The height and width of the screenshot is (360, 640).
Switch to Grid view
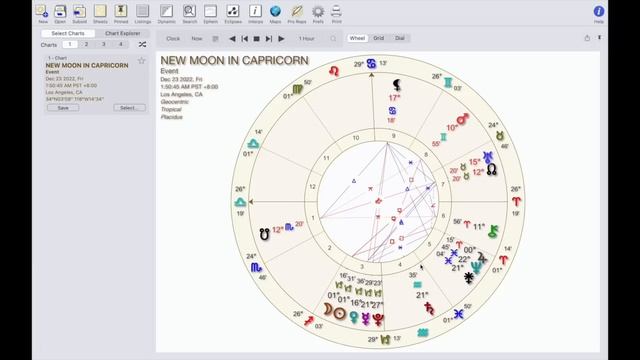click(378, 38)
